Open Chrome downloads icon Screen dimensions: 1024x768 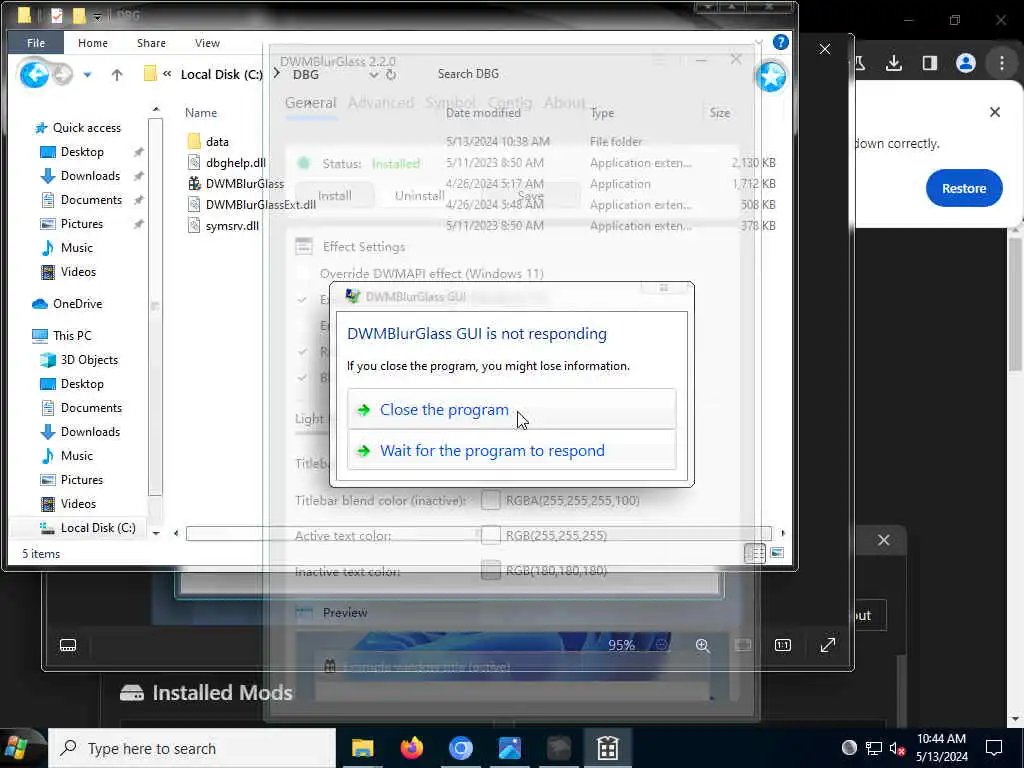[x=894, y=63]
